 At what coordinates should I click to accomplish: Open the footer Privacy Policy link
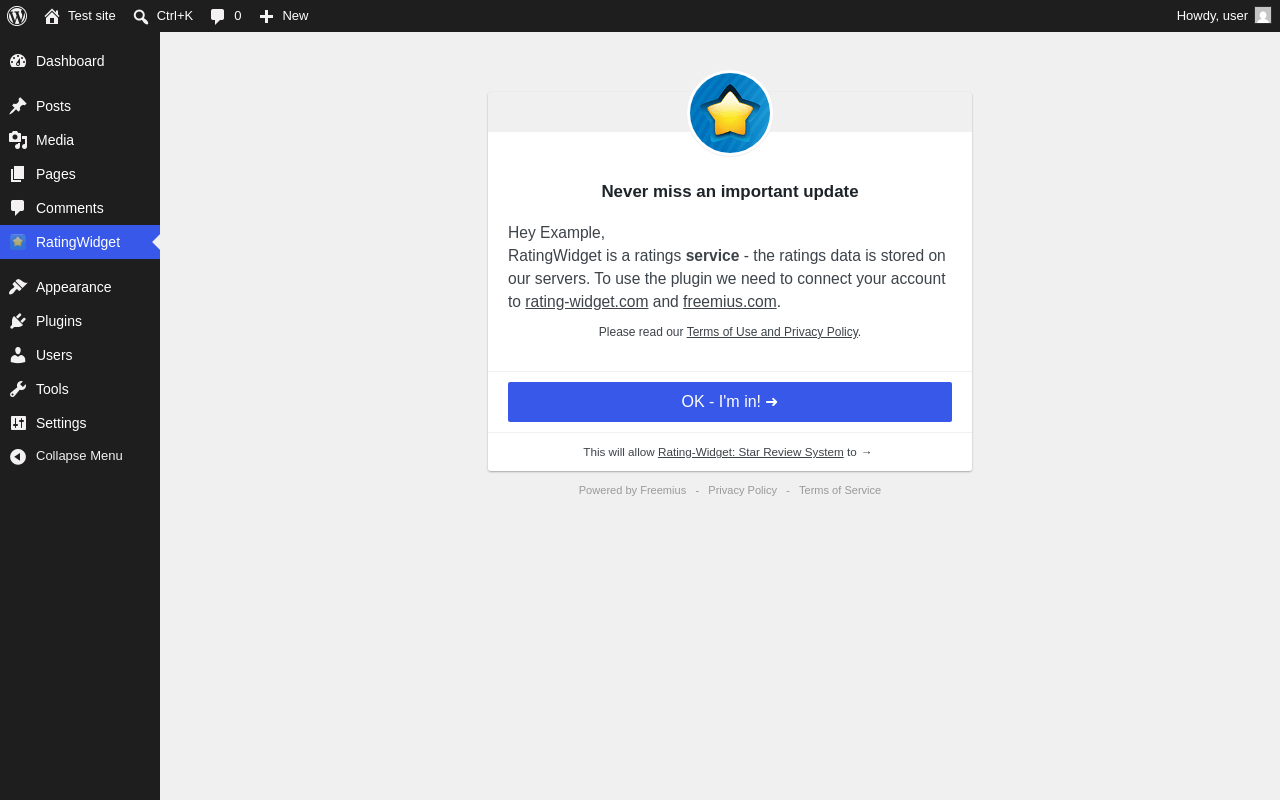click(x=742, y=490)
